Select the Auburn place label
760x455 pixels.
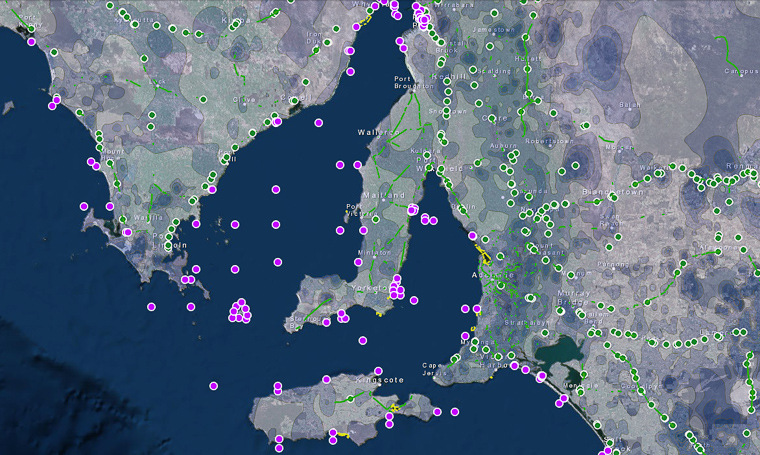coord(503,145)
